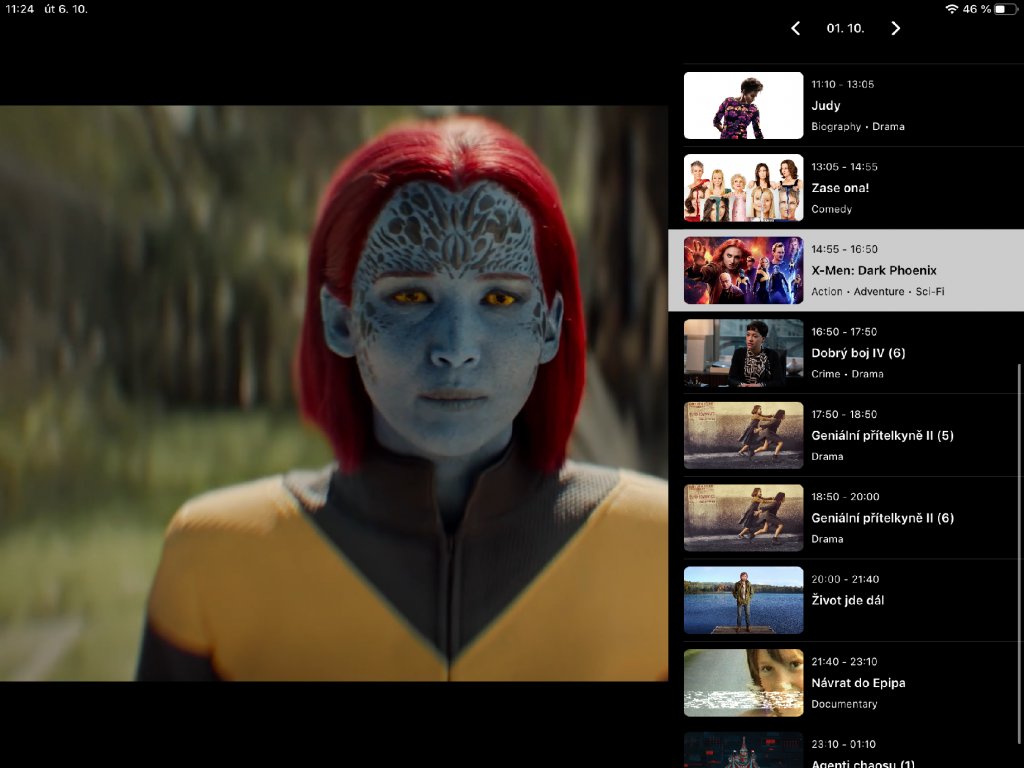Screen dimensions: 1024x768
Task: Go to the next day with the right chevron
Action: [x=895, y=28]
